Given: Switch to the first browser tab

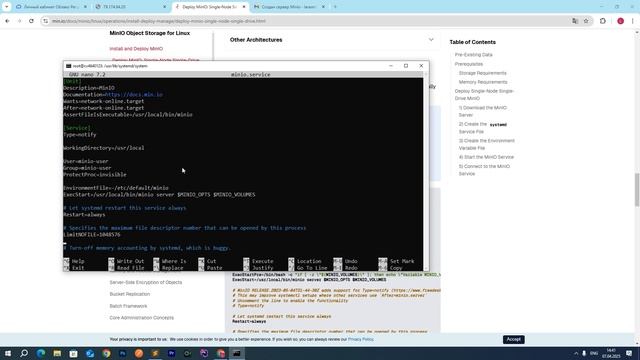Looking at the screenshot, I should [x=51, y=7].
